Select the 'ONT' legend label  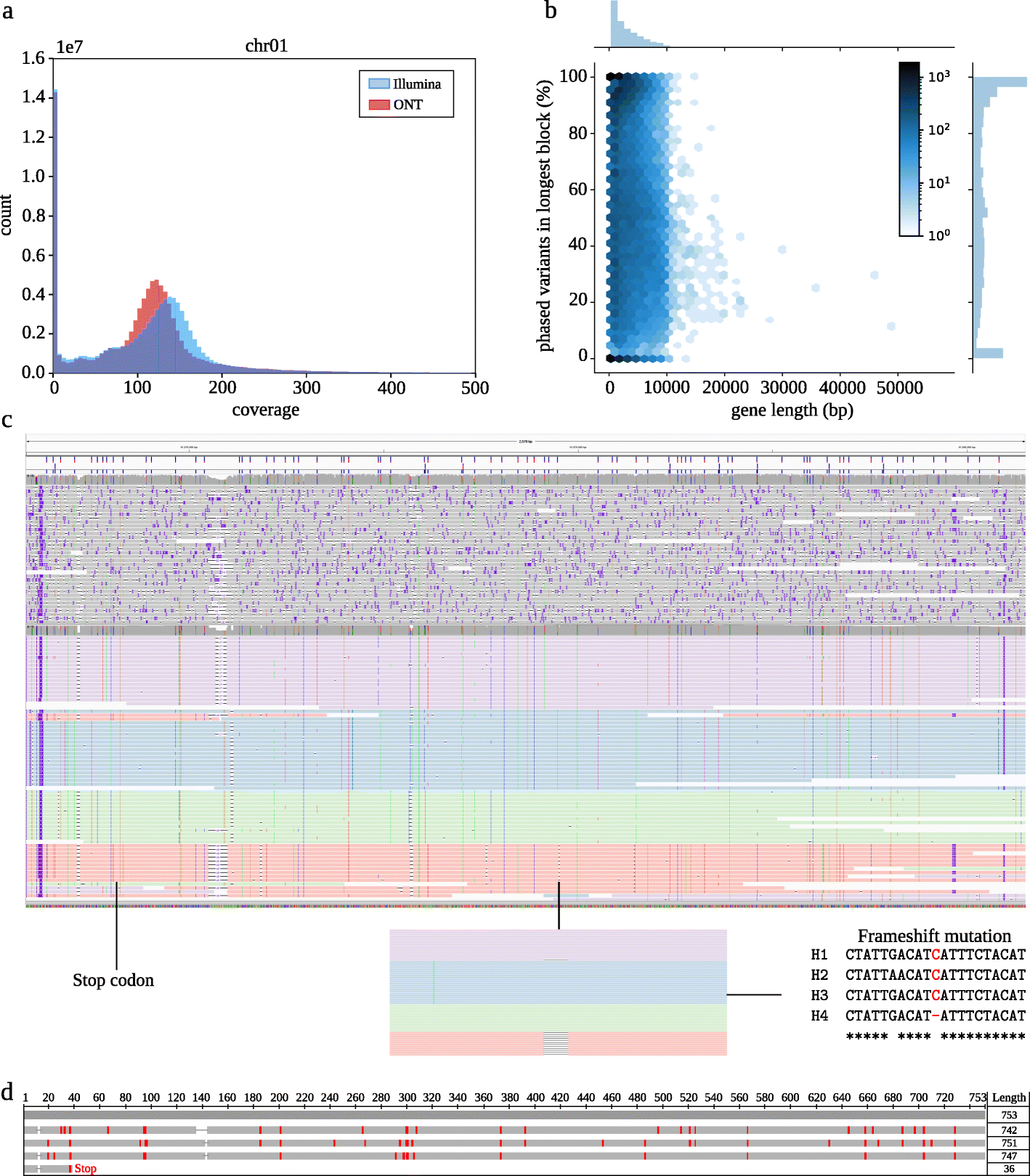(407, 105)
